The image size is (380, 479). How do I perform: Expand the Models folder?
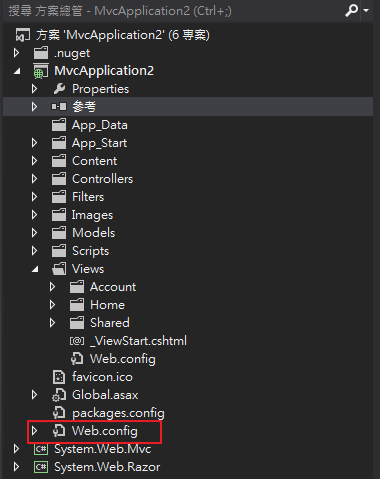34,233
